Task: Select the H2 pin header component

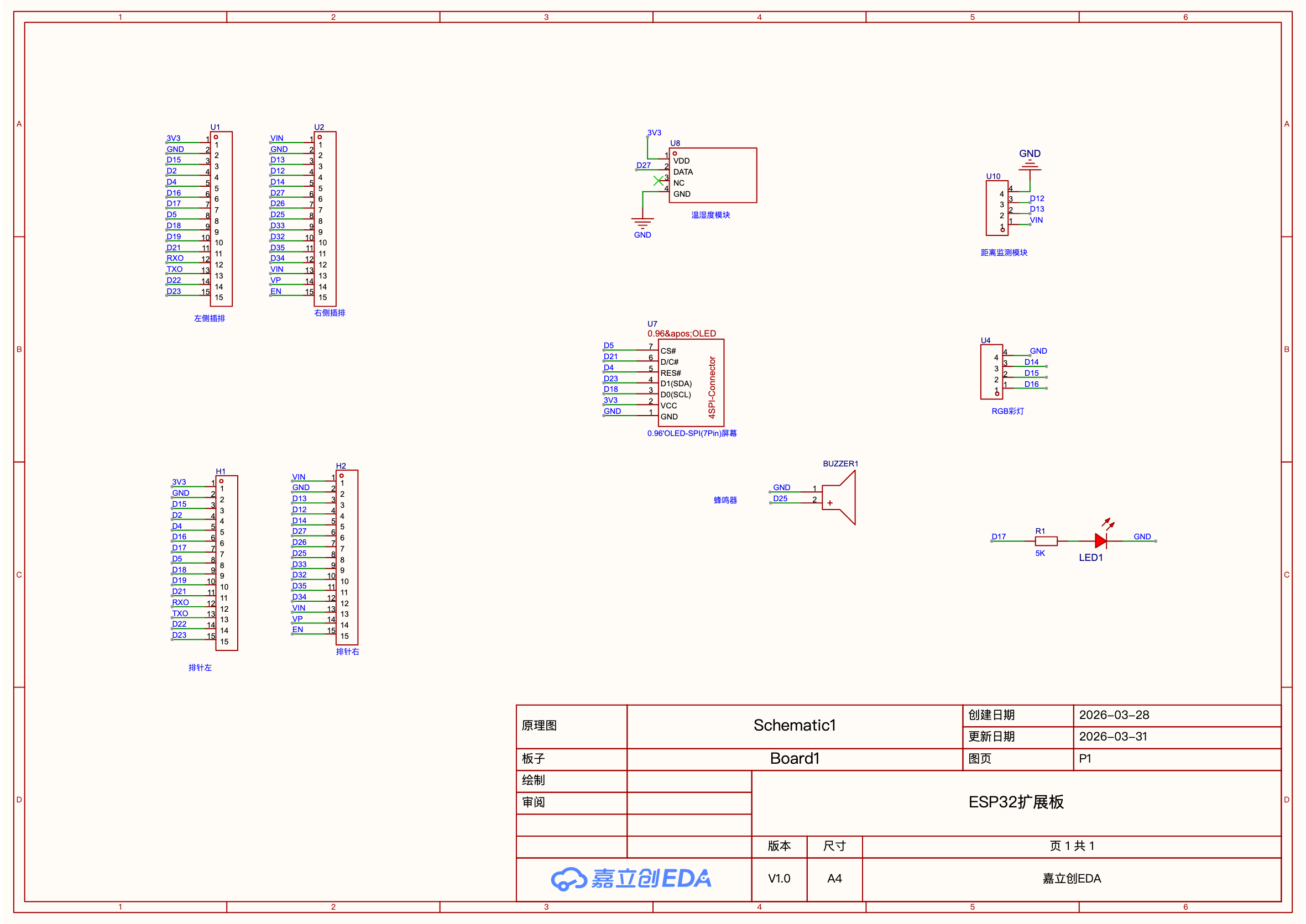Action: point(347,558)
